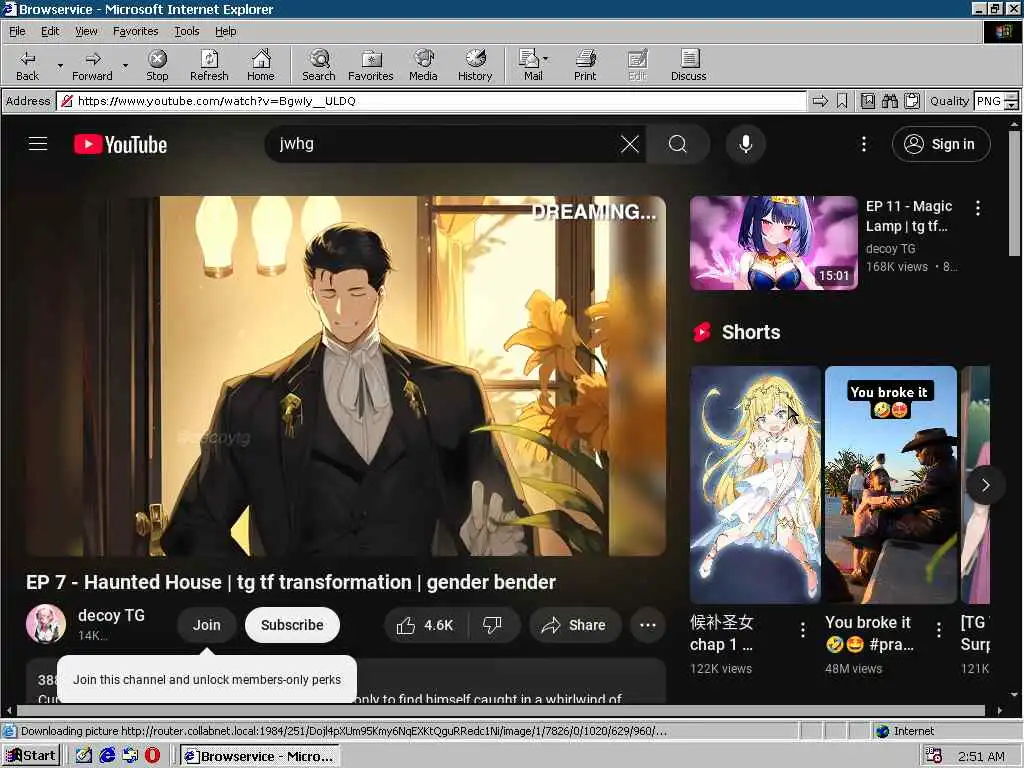This screenshot has height=768, width=1024.
Task: Open the File menu
Action: click(17, 31)
